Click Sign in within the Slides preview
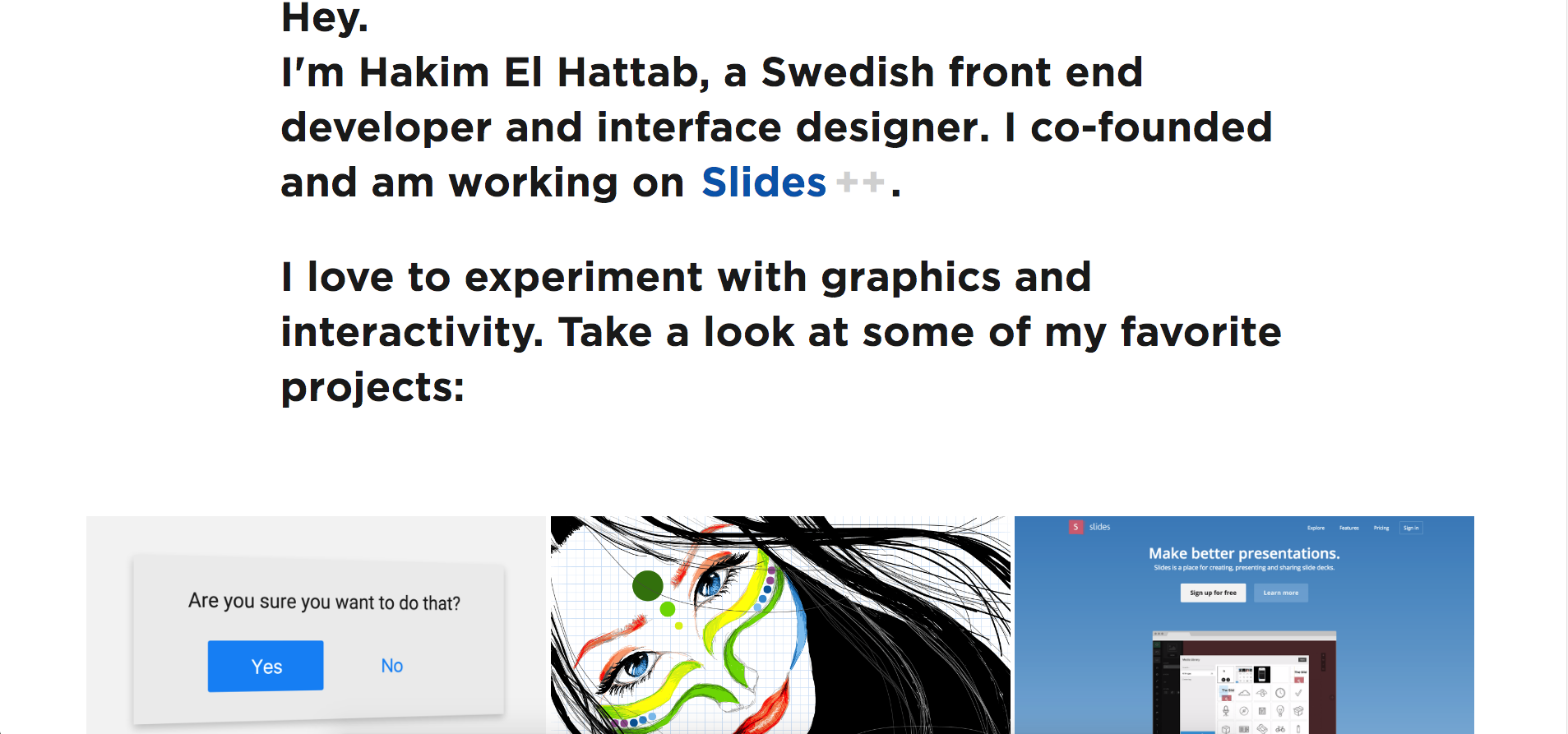The width and height of the screenshot is (1568, 734). 1411,528
